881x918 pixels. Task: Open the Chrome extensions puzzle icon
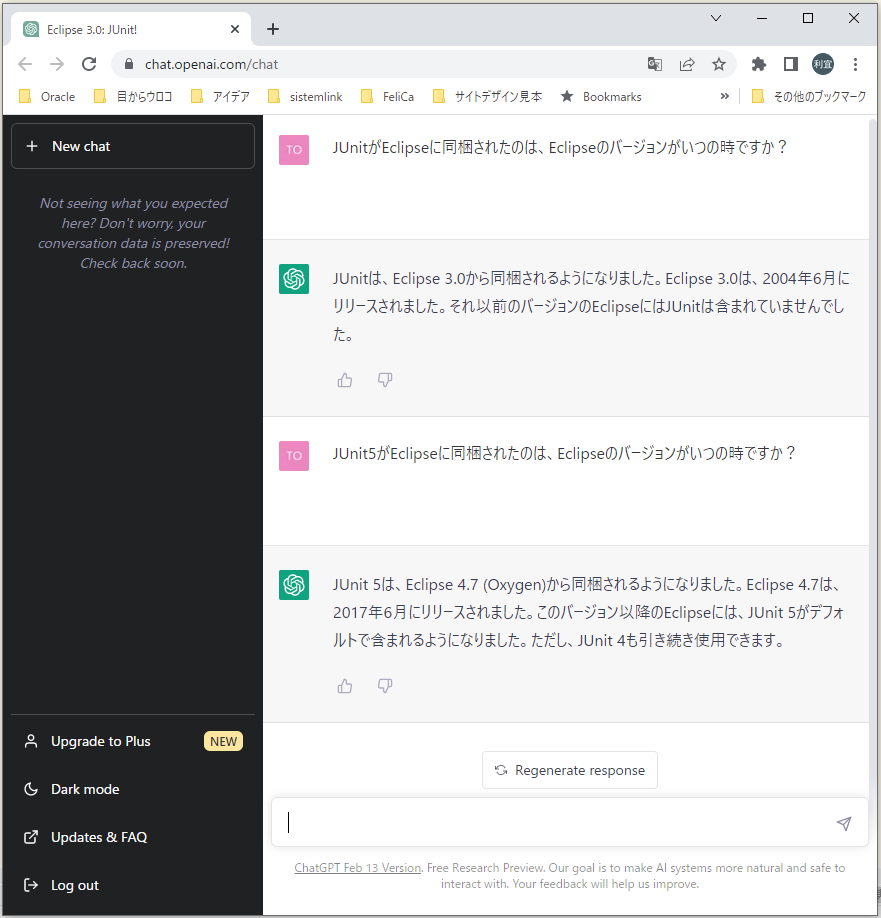(758, 63)
